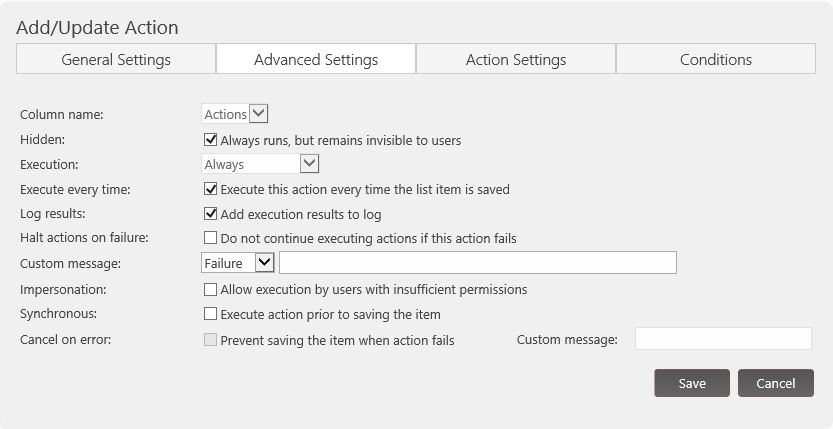833x429 pixels.
Task: Switch to the General Settings tab
Action: [116, 59]
